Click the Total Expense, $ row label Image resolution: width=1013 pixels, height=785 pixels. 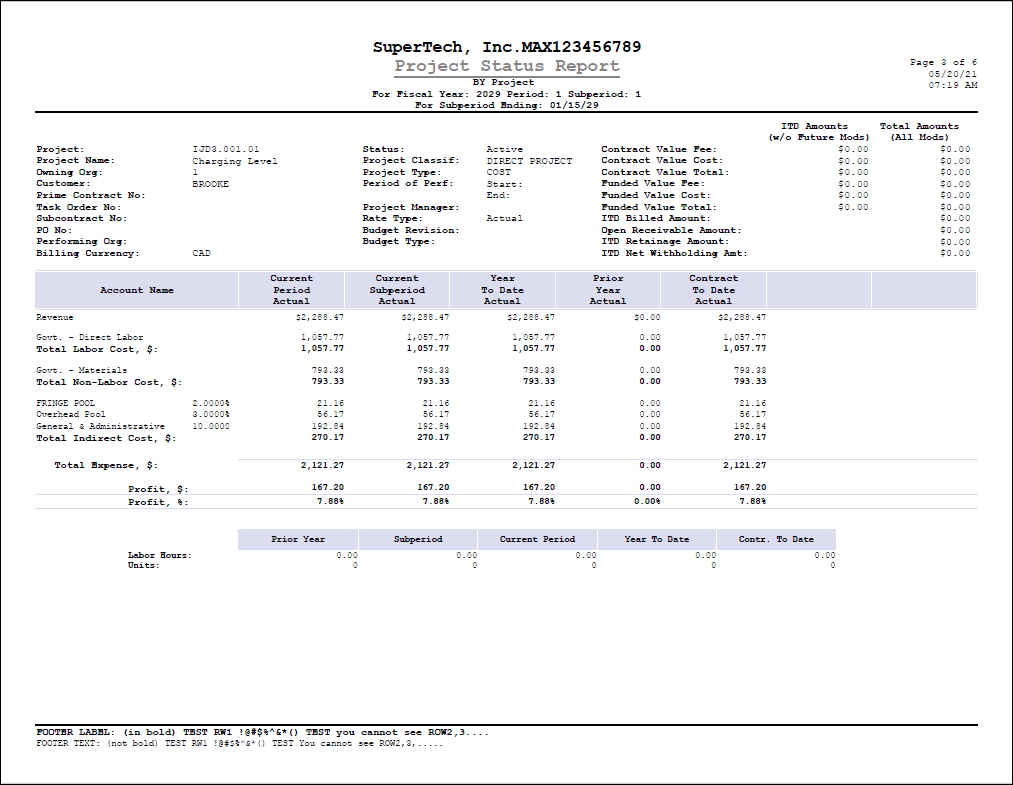pyautogui.click(x=106, y=466)
